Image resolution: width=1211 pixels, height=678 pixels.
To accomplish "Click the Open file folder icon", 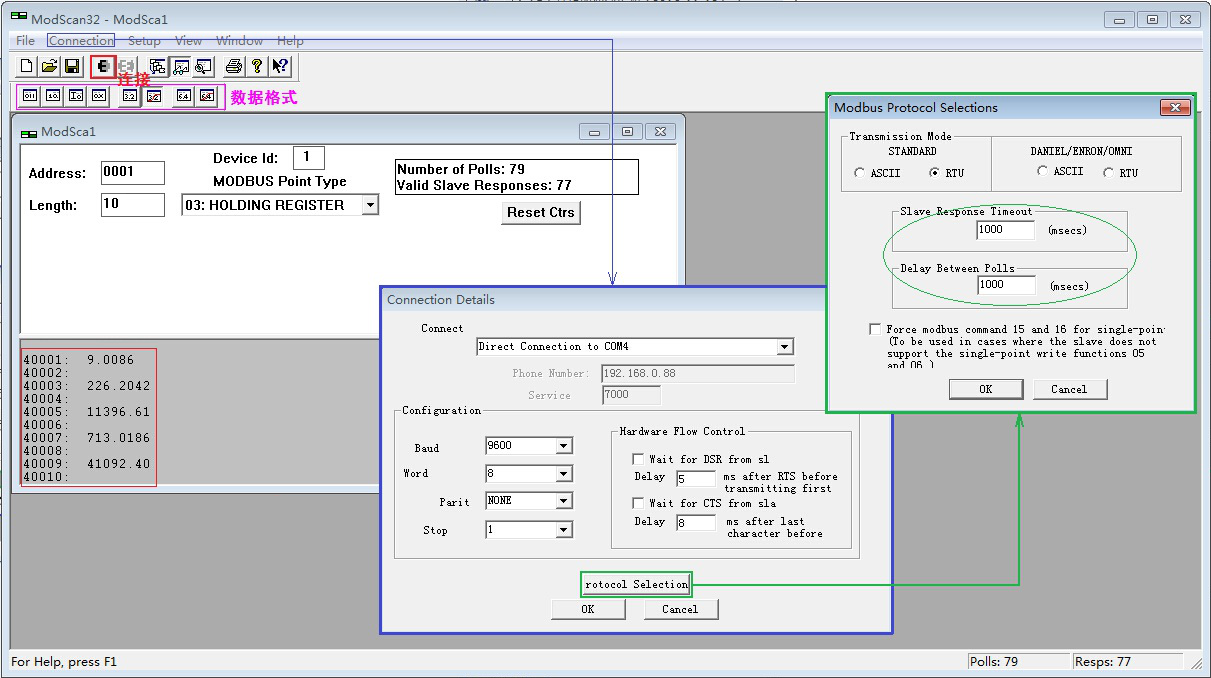I will tap(49, 67).
